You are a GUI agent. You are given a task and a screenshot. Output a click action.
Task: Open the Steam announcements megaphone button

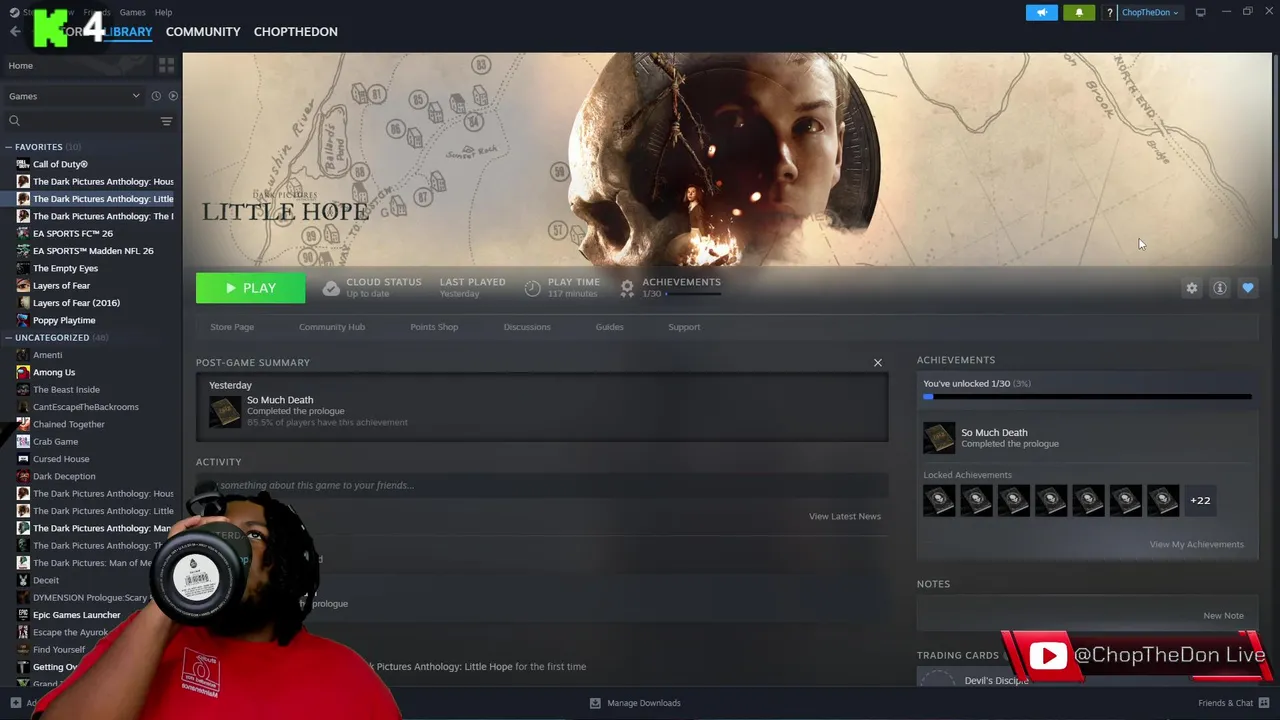[1041, 12]
